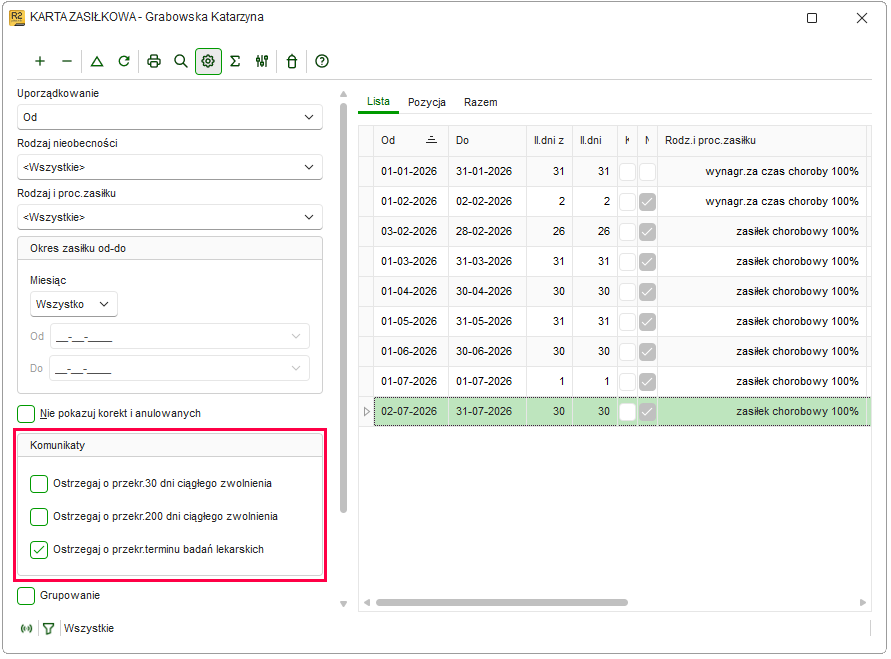Click the broadcast signal icon in the status bar
This screenshot has height=659, width=891.
pos(27,629)
